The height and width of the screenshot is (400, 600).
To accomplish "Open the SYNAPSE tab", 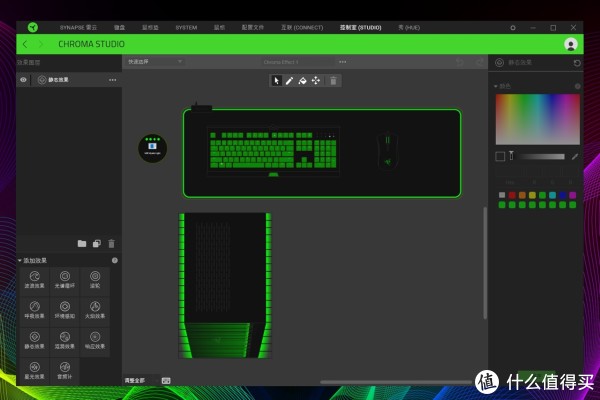I will pos(78,28).
